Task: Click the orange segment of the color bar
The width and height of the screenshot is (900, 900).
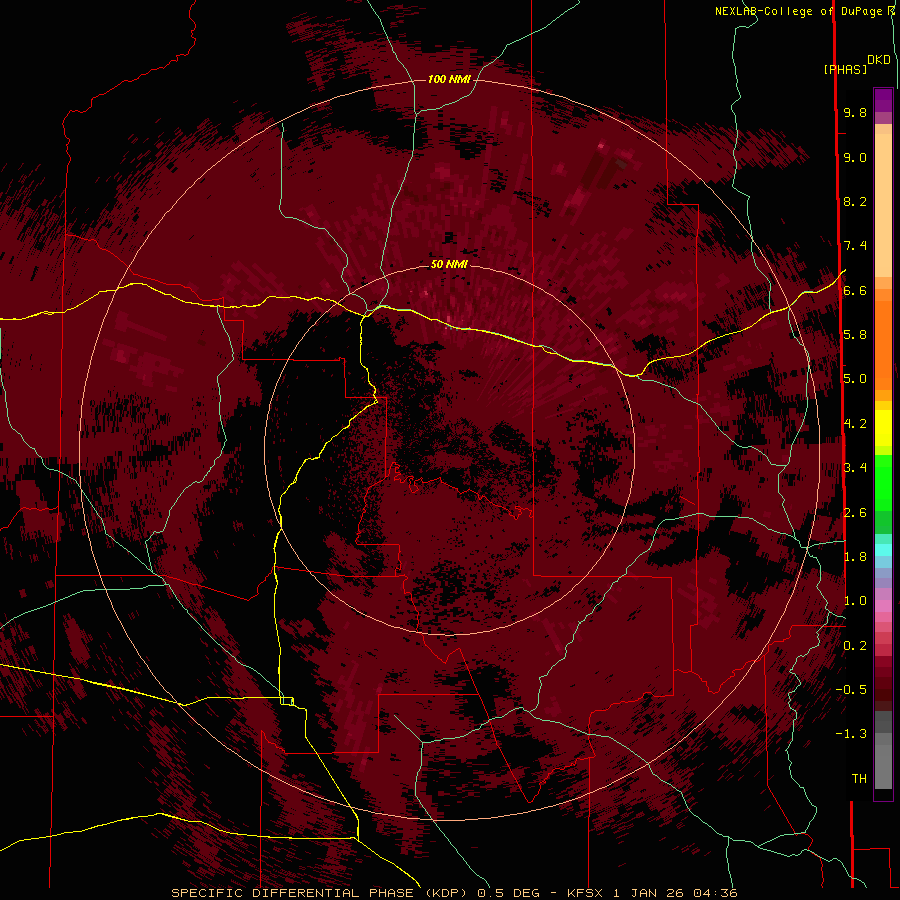Action: tap(883, 344)
